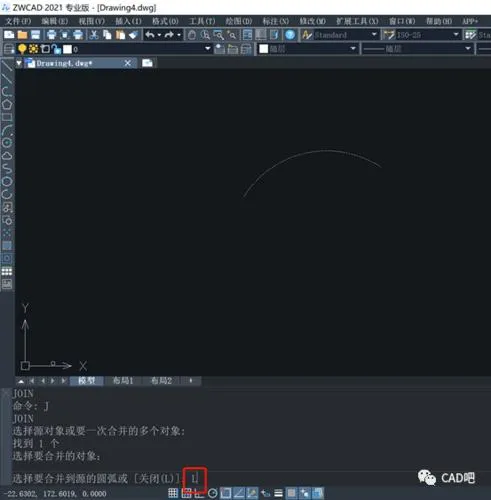
Task: Cut selection with the scissors icon
Action: pyautogui.click(x=94, y=35)
